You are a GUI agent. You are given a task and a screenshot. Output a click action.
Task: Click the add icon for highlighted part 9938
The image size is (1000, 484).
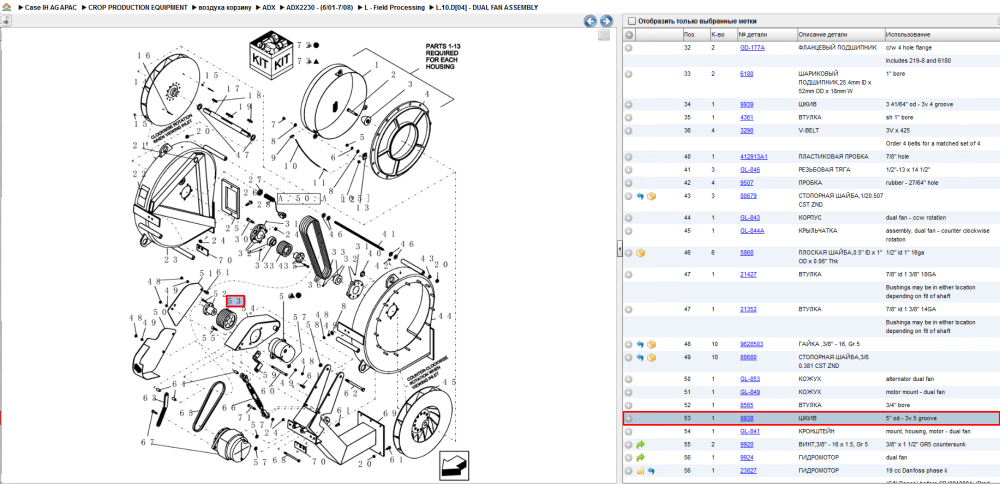(x=629, y=419)
